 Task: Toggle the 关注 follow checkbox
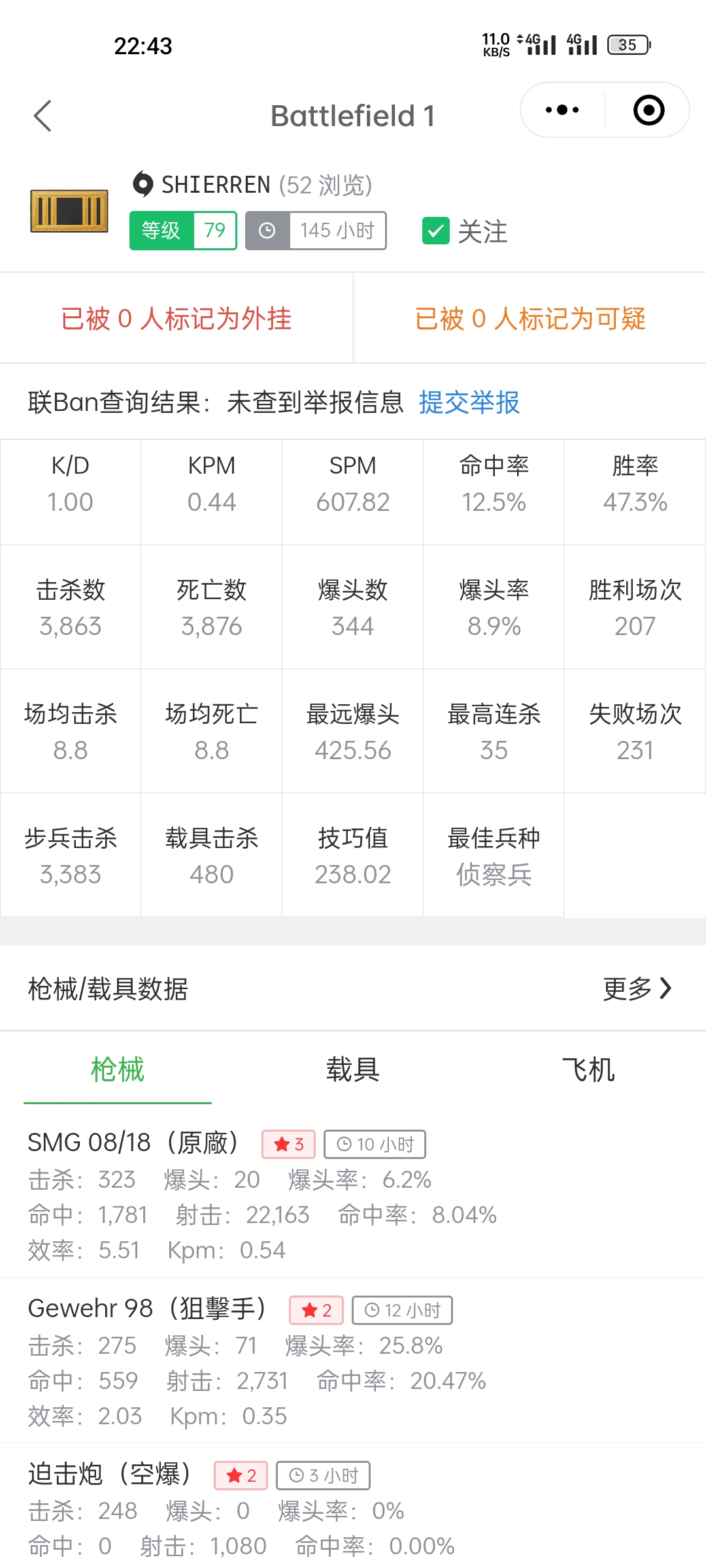click(436, 231)
